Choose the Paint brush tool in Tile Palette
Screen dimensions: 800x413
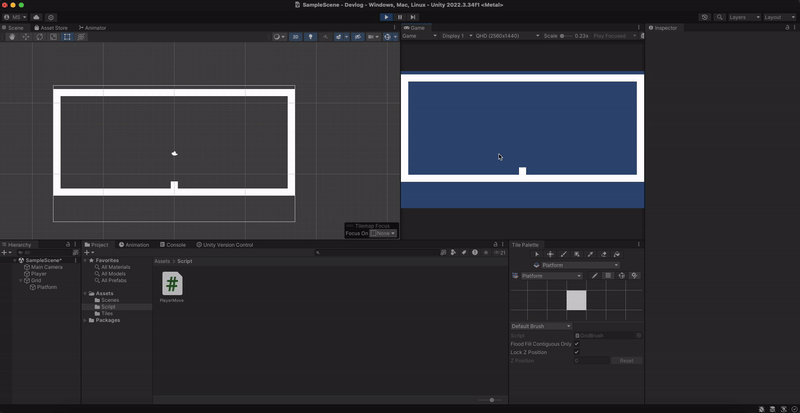pyautogui.click(x=564, y=254)
